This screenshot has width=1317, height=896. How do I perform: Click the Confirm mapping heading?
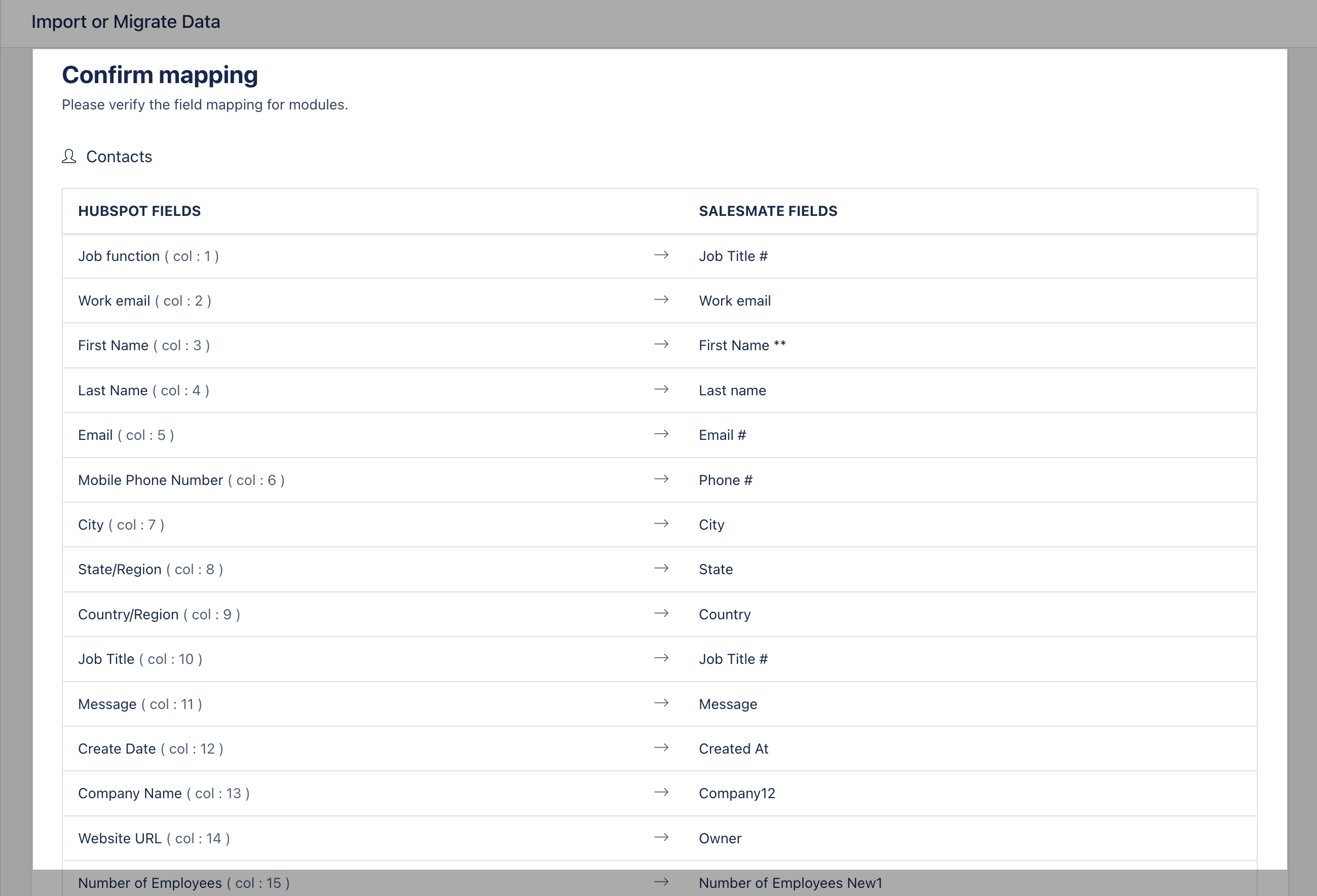pos(160,73)
